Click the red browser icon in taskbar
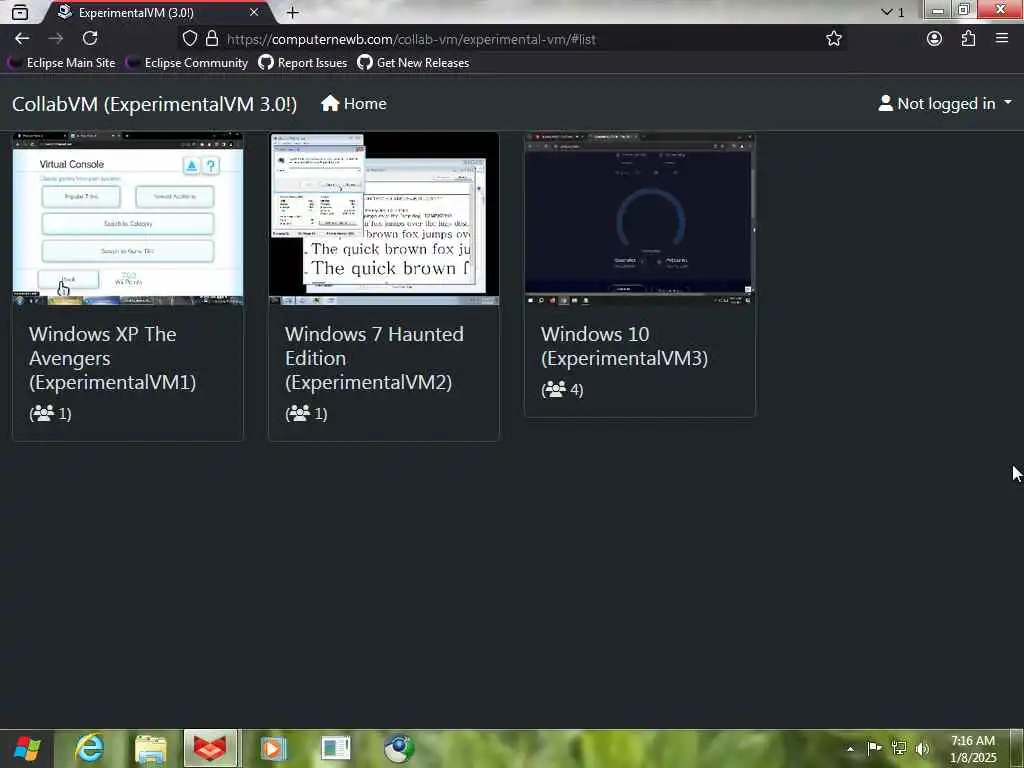1024x768 pixels. (210, 748)
